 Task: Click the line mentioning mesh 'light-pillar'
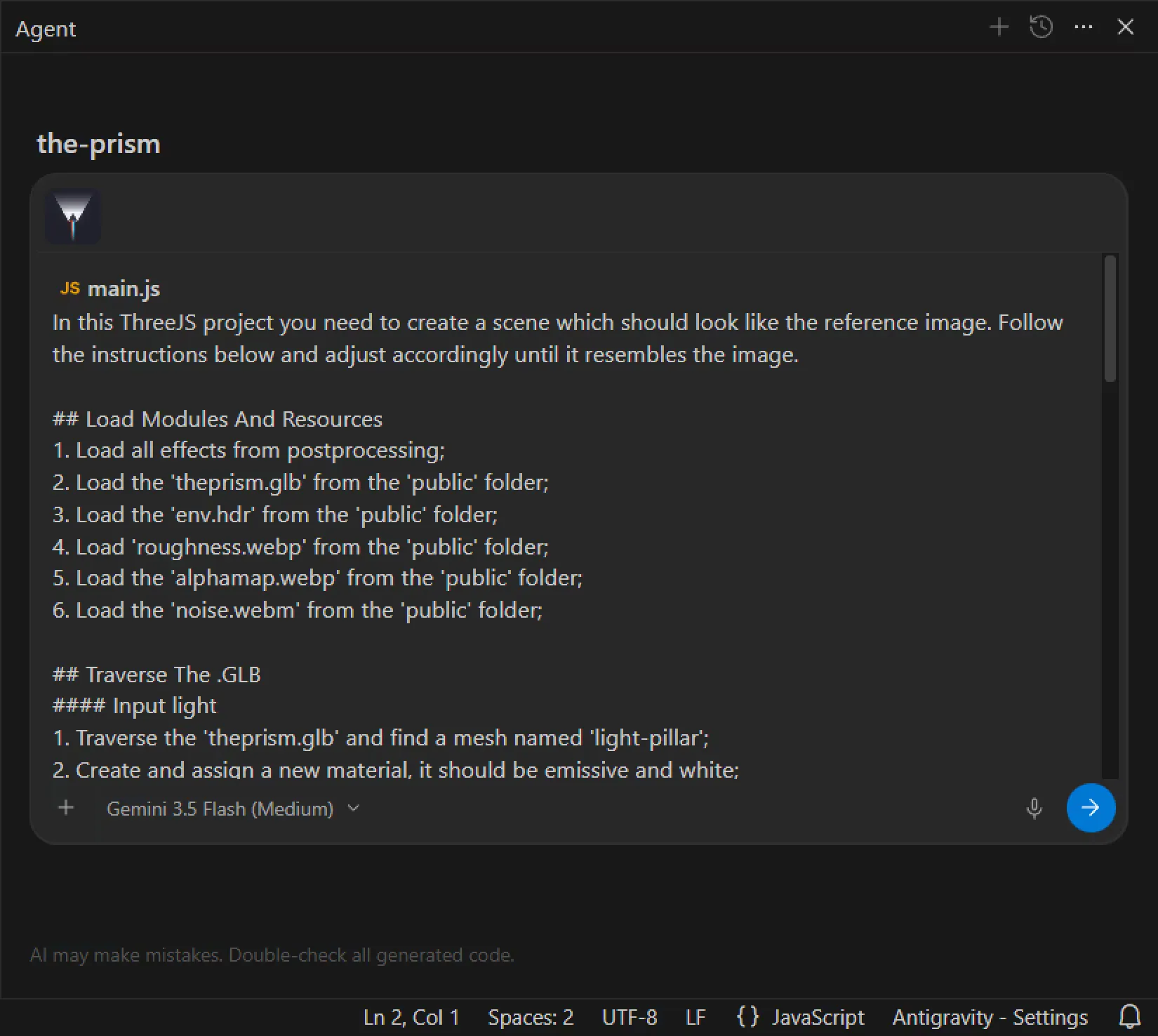(x=381, y=738)
